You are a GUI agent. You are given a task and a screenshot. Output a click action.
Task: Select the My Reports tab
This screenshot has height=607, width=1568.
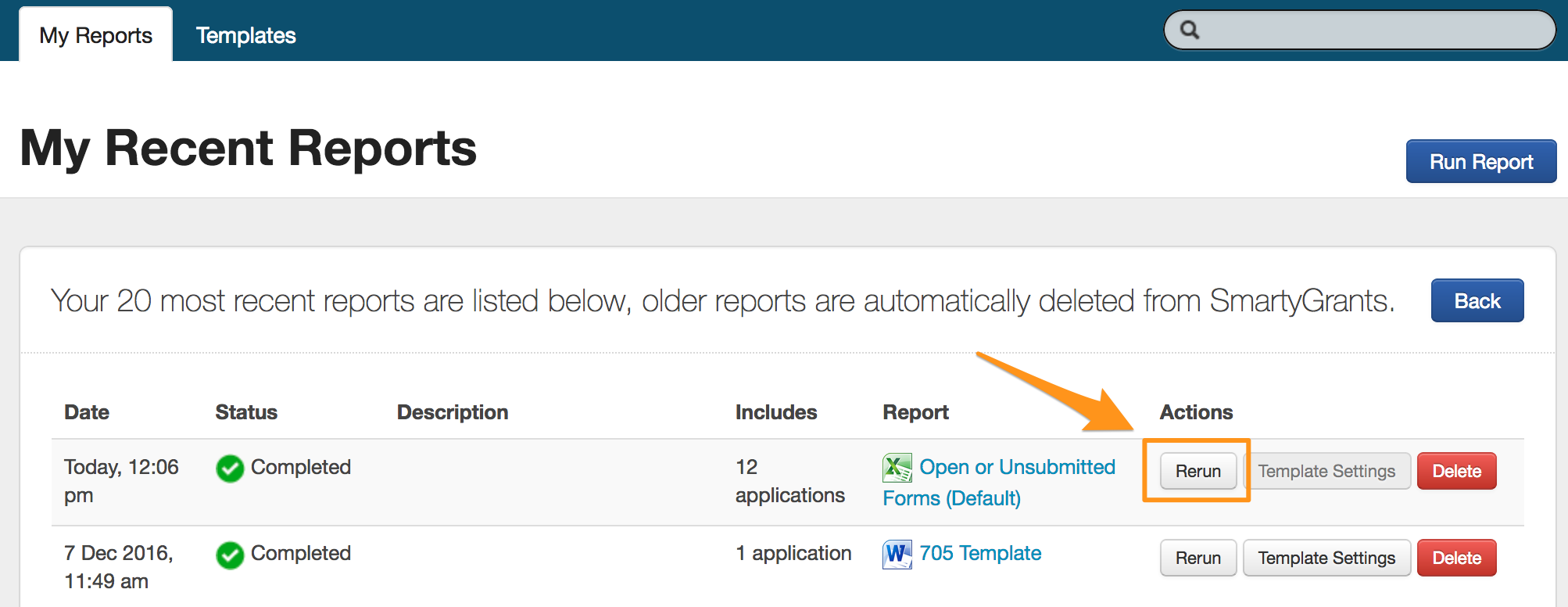point(95,35)
